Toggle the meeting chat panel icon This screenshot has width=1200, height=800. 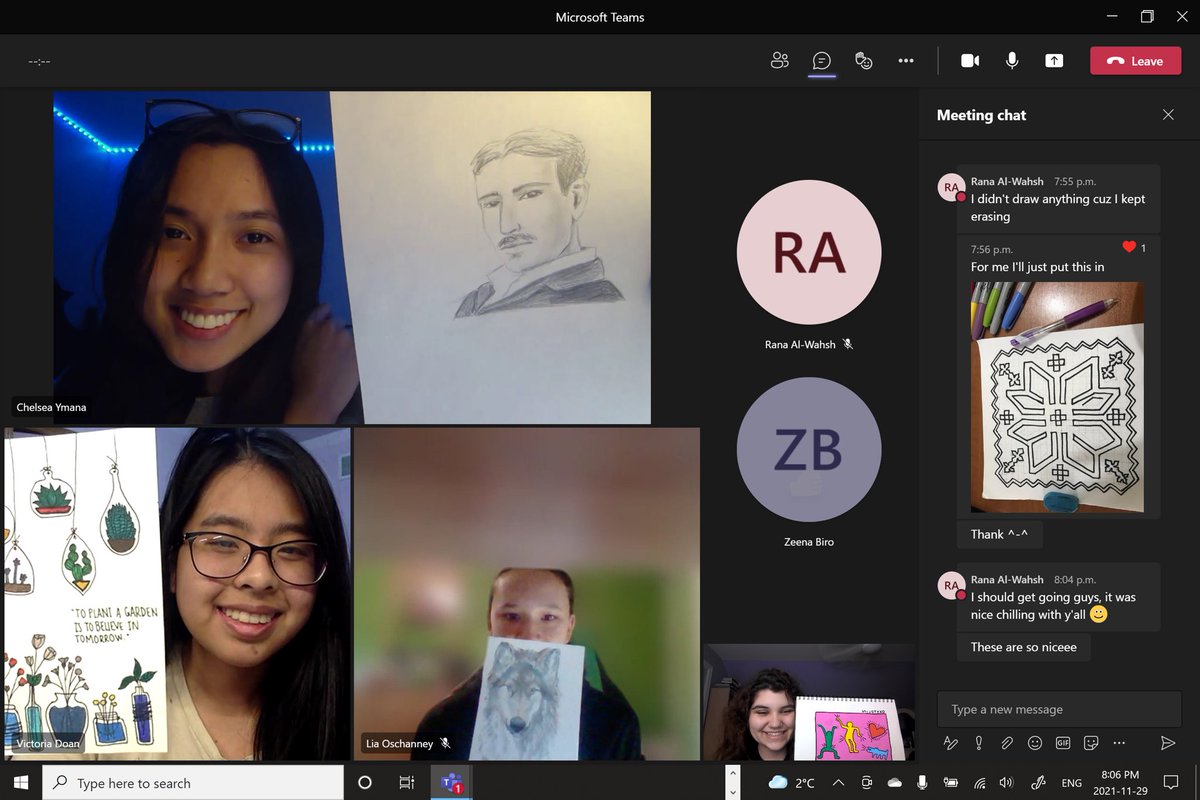tap(822, 61)
